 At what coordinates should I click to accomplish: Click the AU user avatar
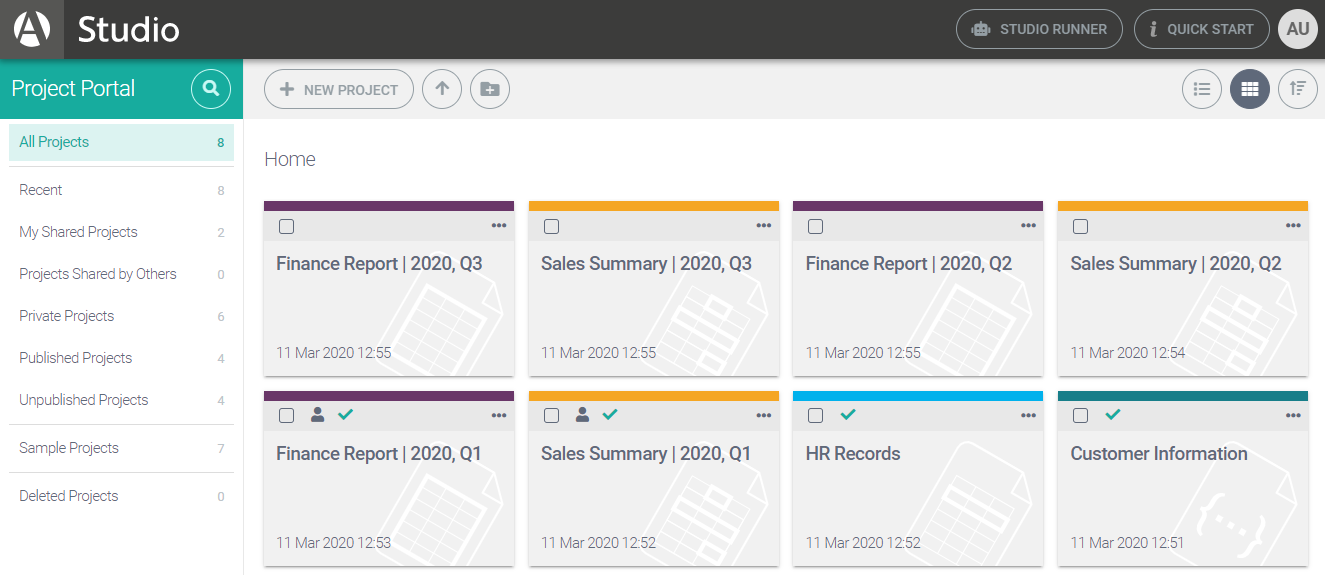click(x=1297, y=29)
